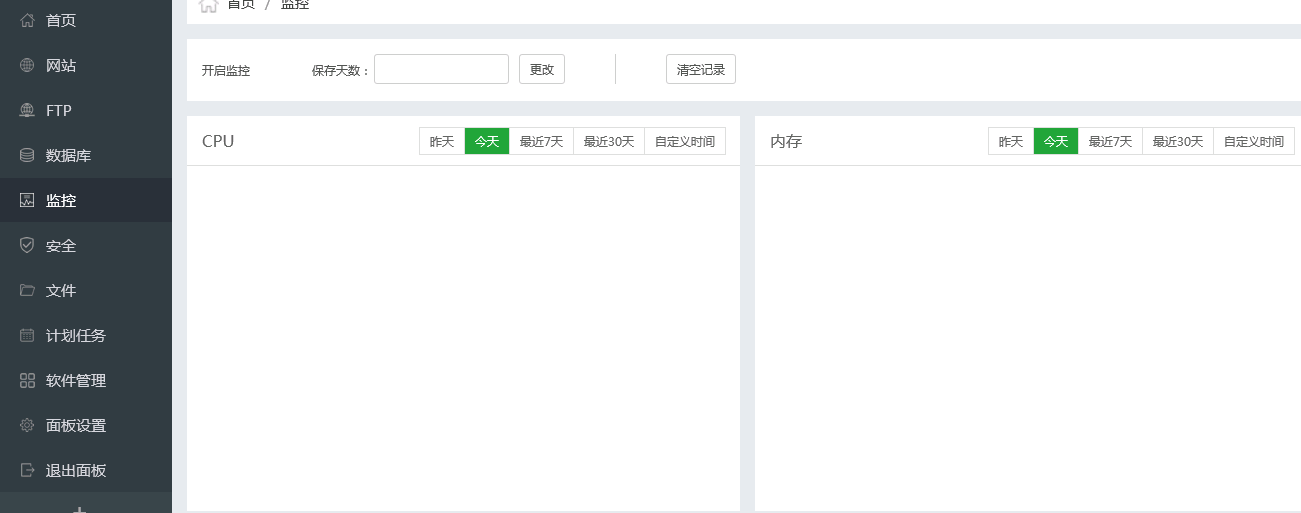Open 自定义时间 for the 内存 chart

pyautogui.click(x=1254, y=142)
